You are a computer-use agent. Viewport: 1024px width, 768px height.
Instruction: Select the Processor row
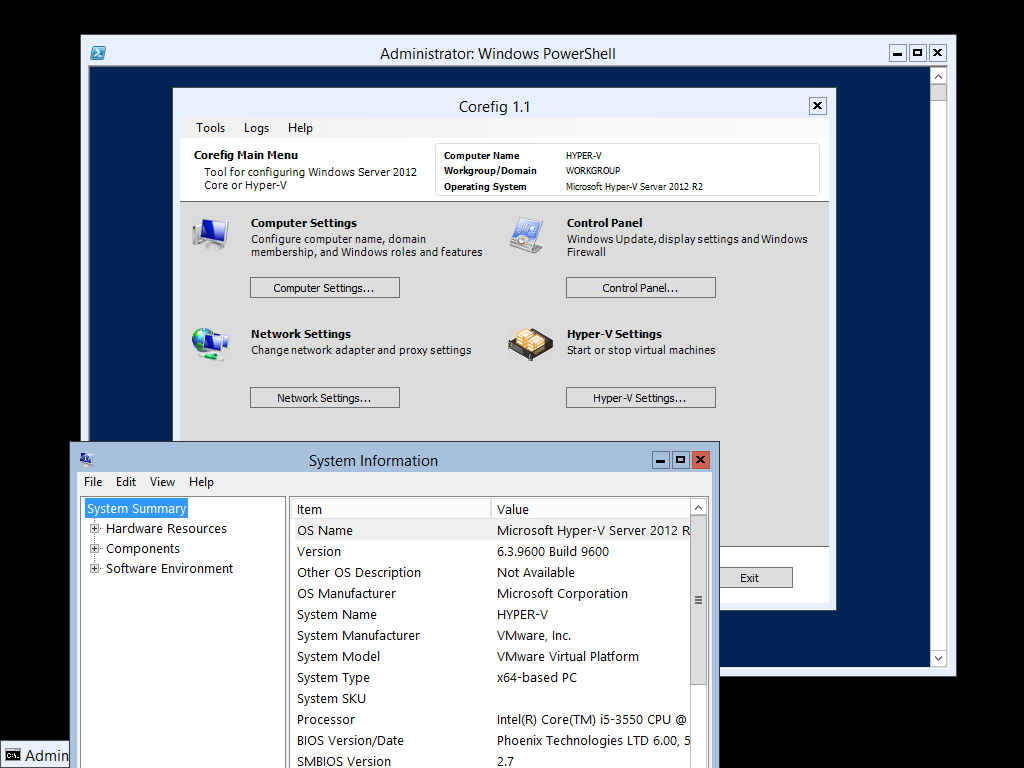click(x=490, y=719)
